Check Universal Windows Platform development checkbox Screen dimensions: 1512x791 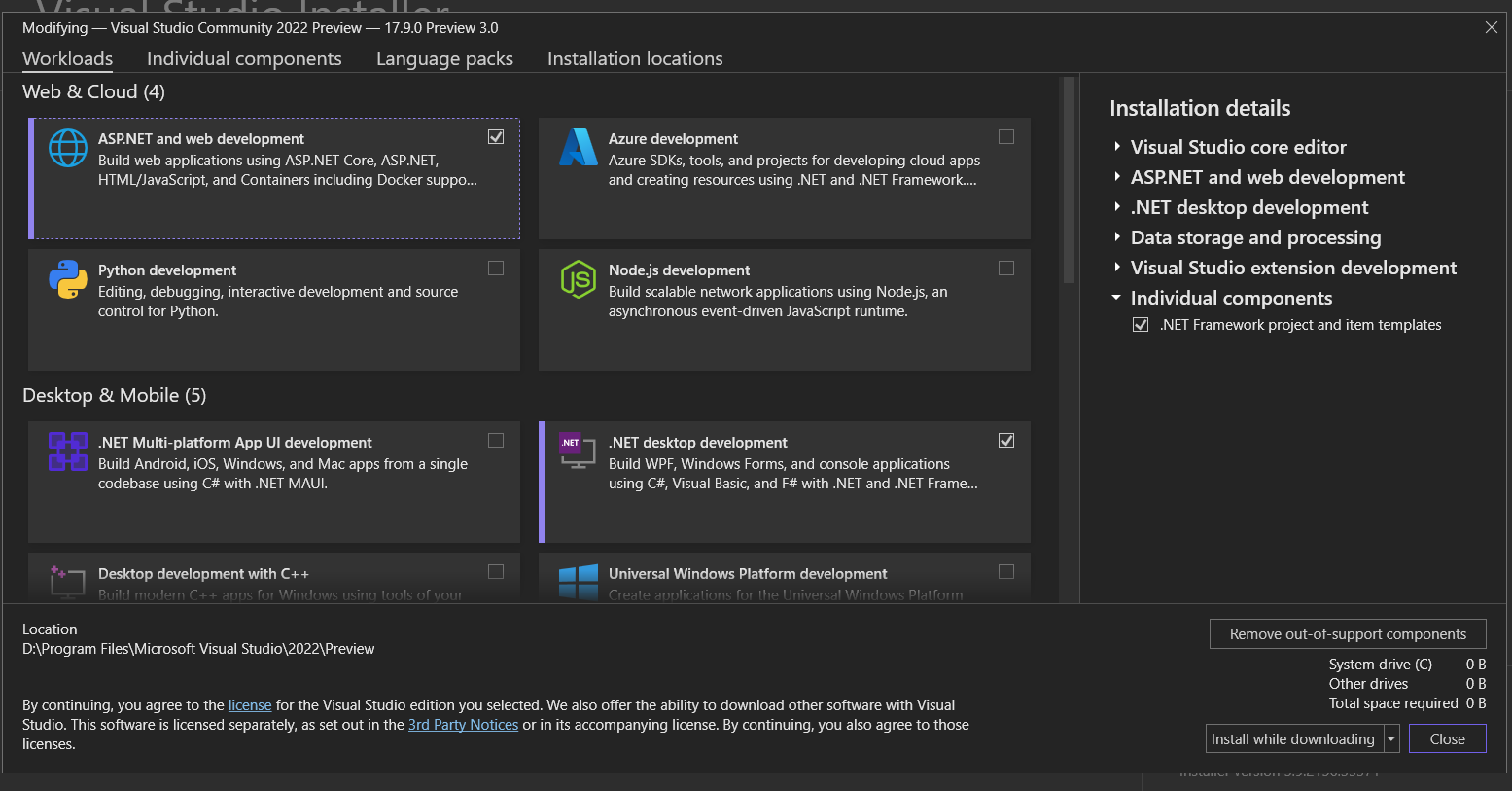coord(1006,572)
